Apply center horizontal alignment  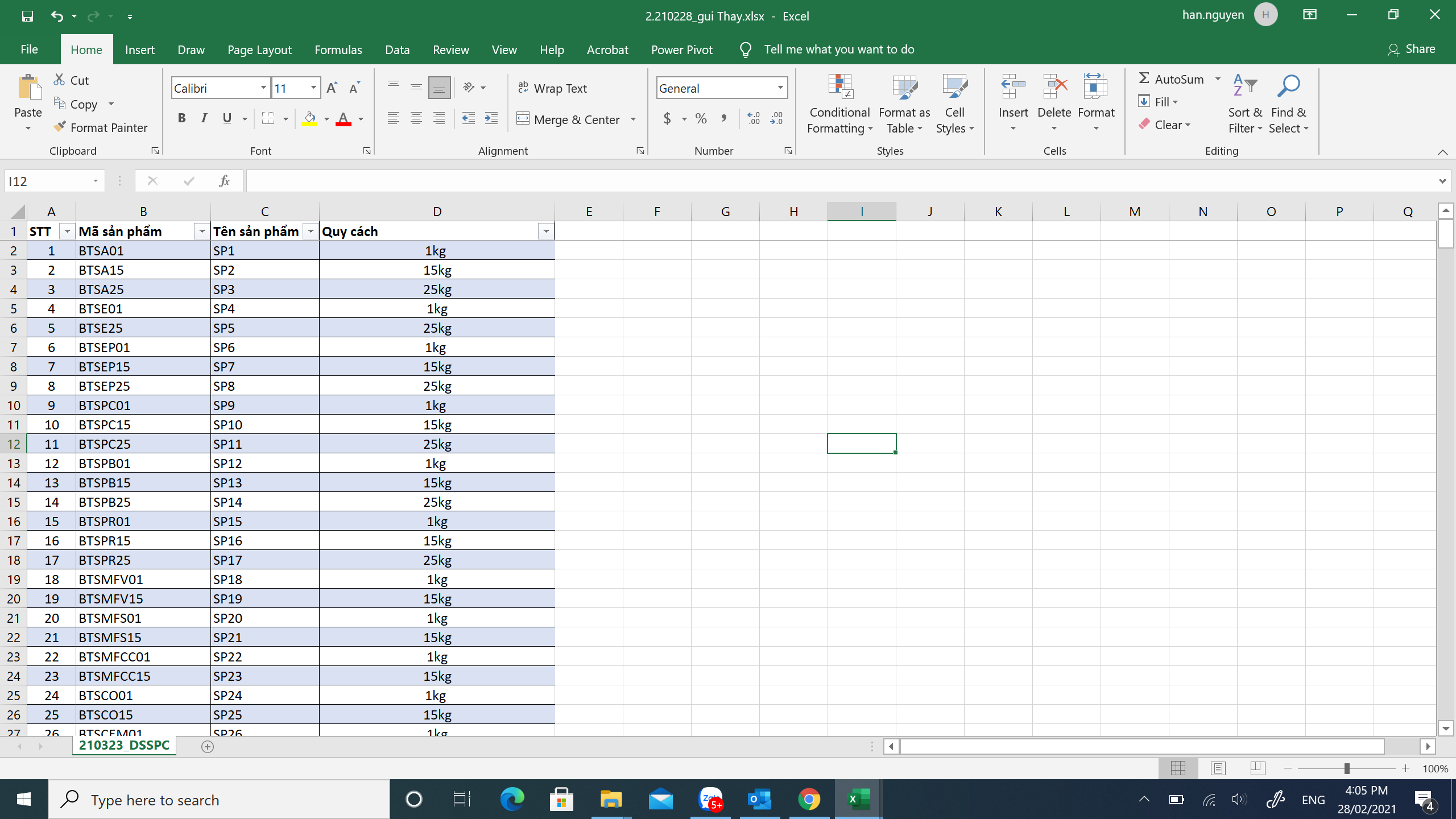coord(416,118)
